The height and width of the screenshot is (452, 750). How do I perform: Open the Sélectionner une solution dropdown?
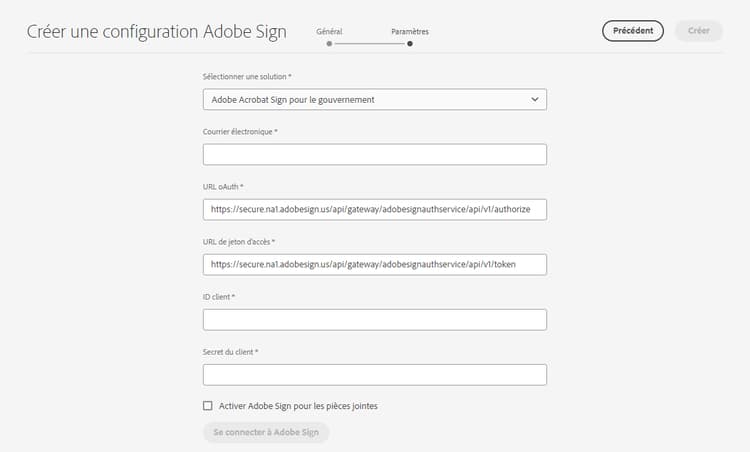click(375, 99)
